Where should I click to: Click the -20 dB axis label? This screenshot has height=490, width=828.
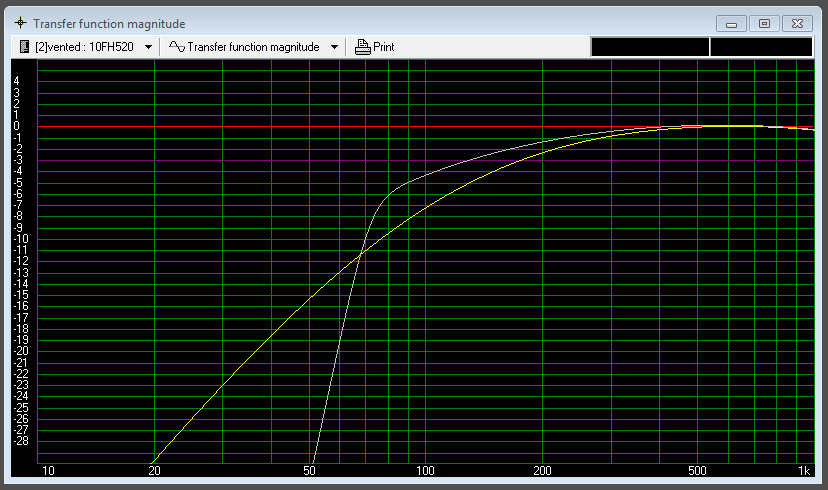click(21, 351)
